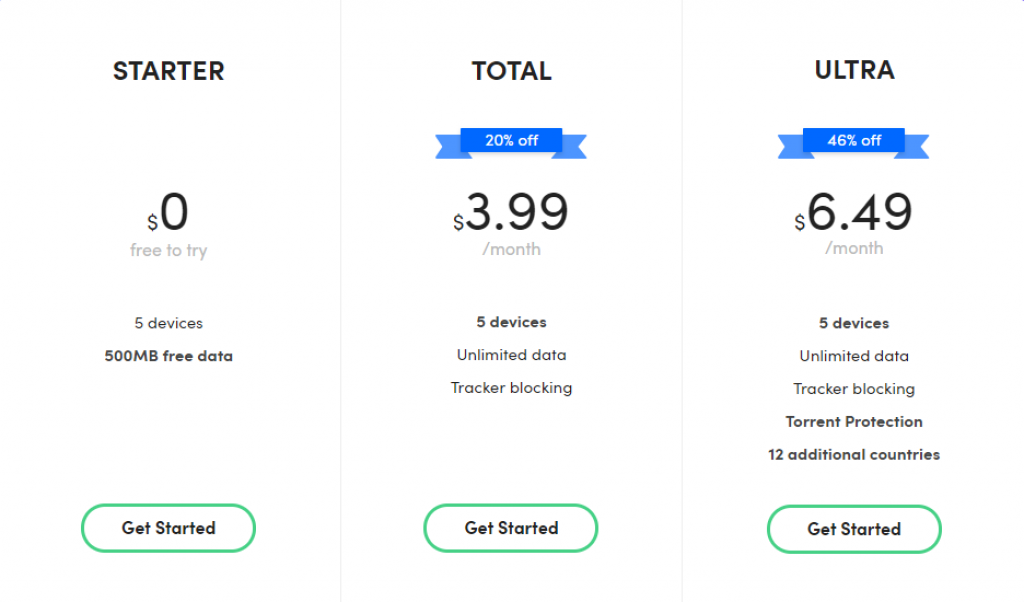This screenshot has width=1024, height=602.
Task: Click the 46% off ribbon badge
Action: click(x=854, y=143)
